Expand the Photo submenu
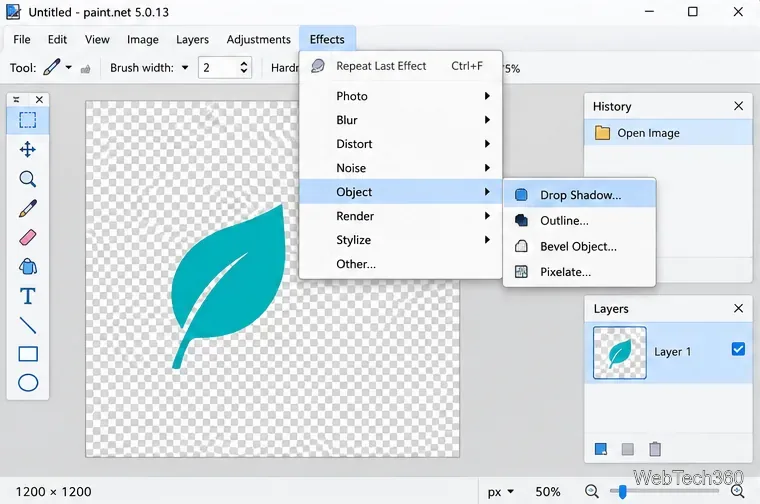The width and height of the screenshot is (760, 504). click(400, 96)
